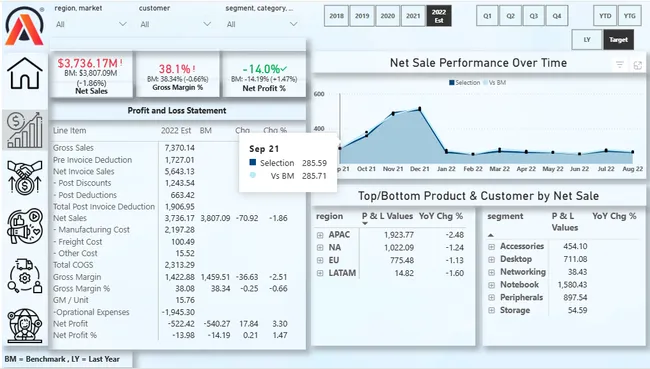The image size is (650, 369).
Task: Open the segment, category dropdown
Action: pyautogui.click(x=262, y=24)
